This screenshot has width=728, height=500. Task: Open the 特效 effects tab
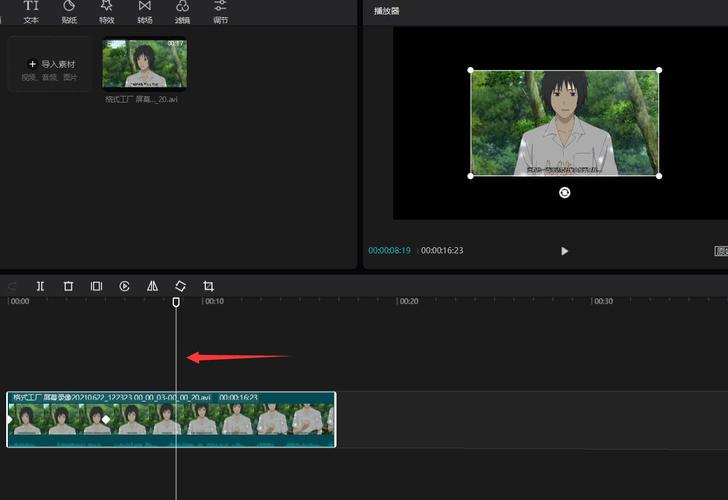tap(107, 12)
